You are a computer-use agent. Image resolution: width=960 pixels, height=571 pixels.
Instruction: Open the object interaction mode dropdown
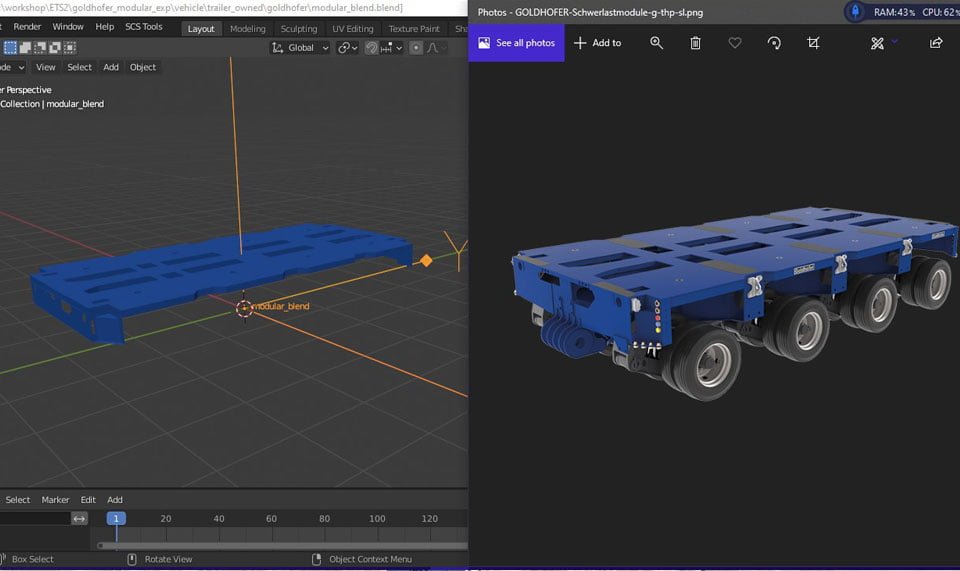[12, 67]
